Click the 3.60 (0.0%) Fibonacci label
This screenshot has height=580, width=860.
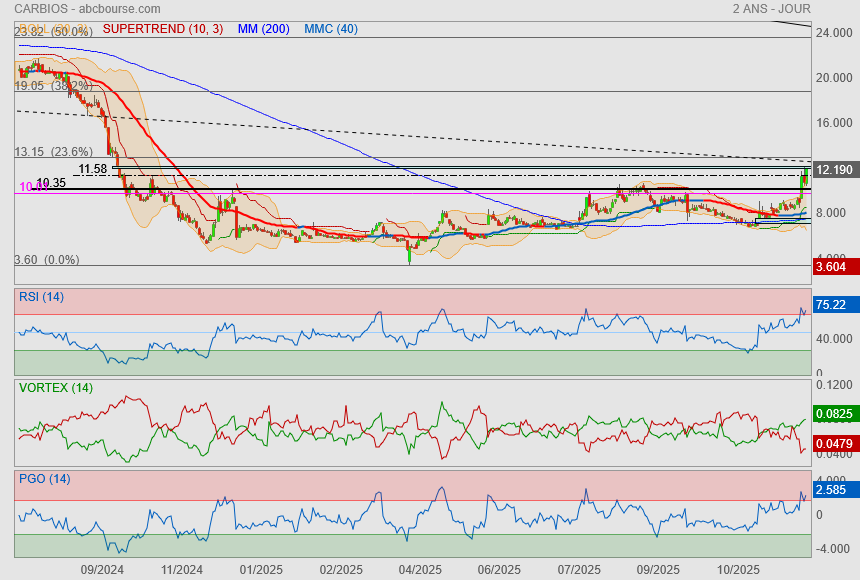(47, 260)
